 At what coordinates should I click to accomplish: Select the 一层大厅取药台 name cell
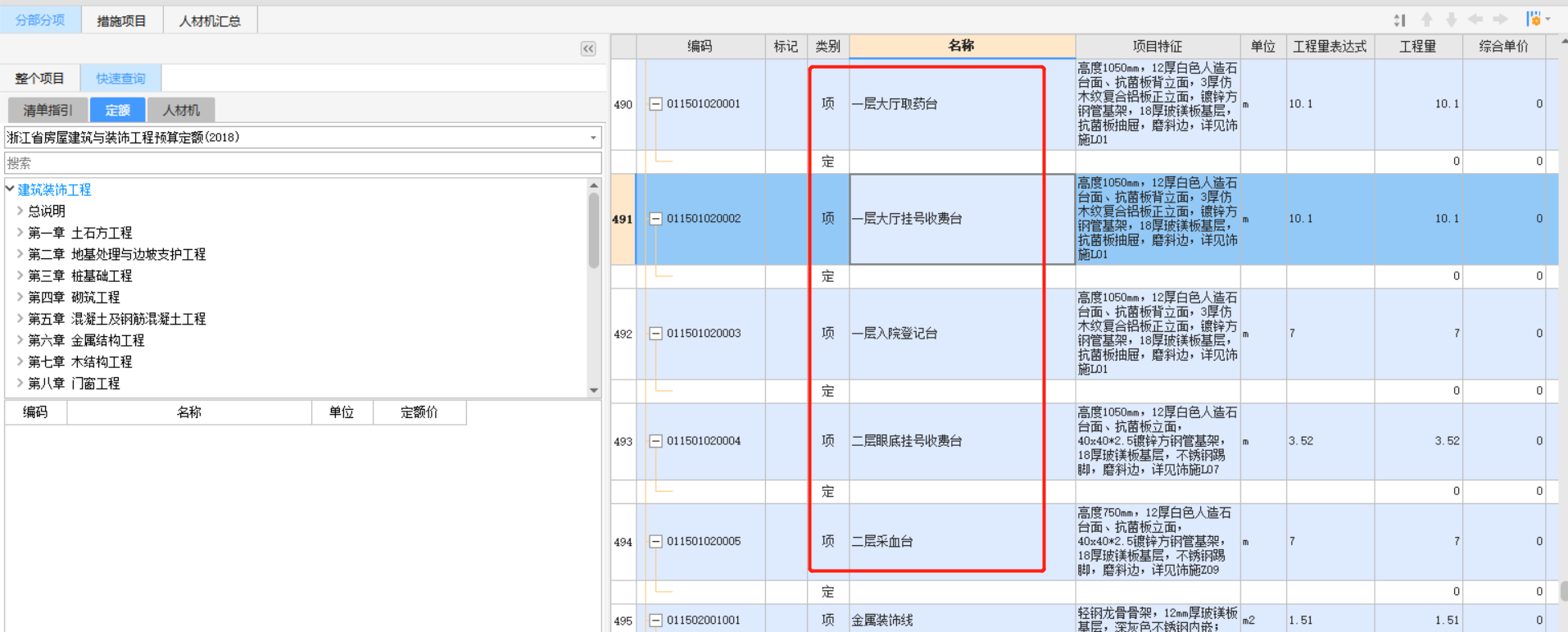click(962, 104)
